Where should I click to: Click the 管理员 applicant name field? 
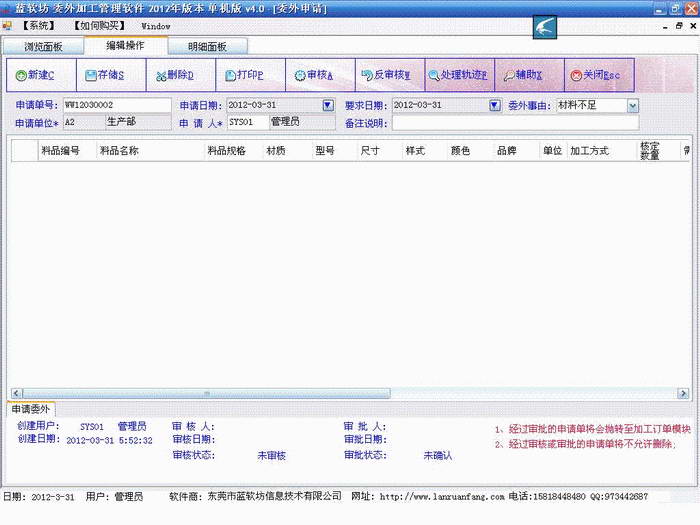302,122
